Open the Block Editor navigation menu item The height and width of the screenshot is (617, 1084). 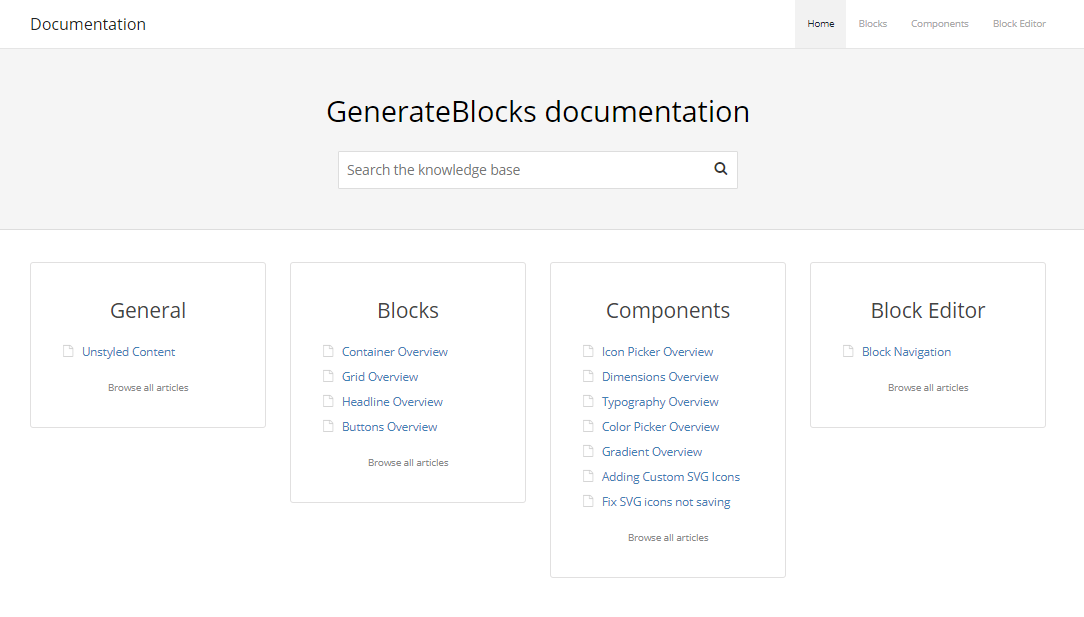(1019, 23)
